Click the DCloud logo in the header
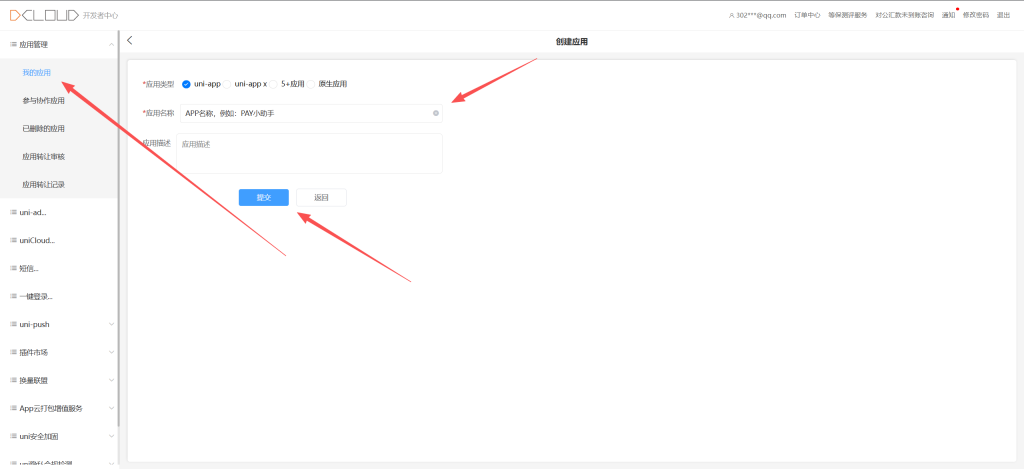The image size is (1024, 469). [44, 15]
